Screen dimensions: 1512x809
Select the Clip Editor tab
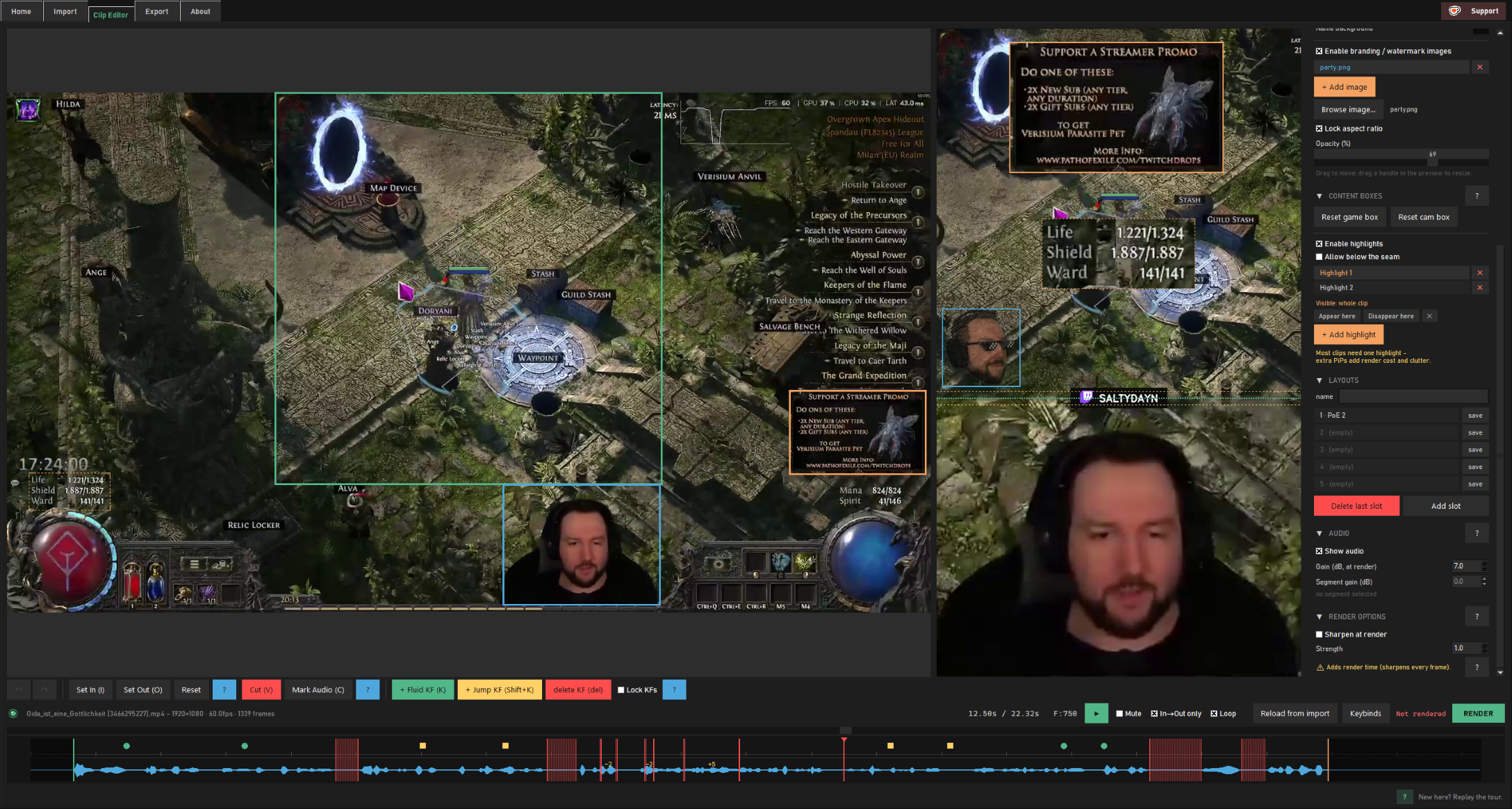tap(110, 14)
